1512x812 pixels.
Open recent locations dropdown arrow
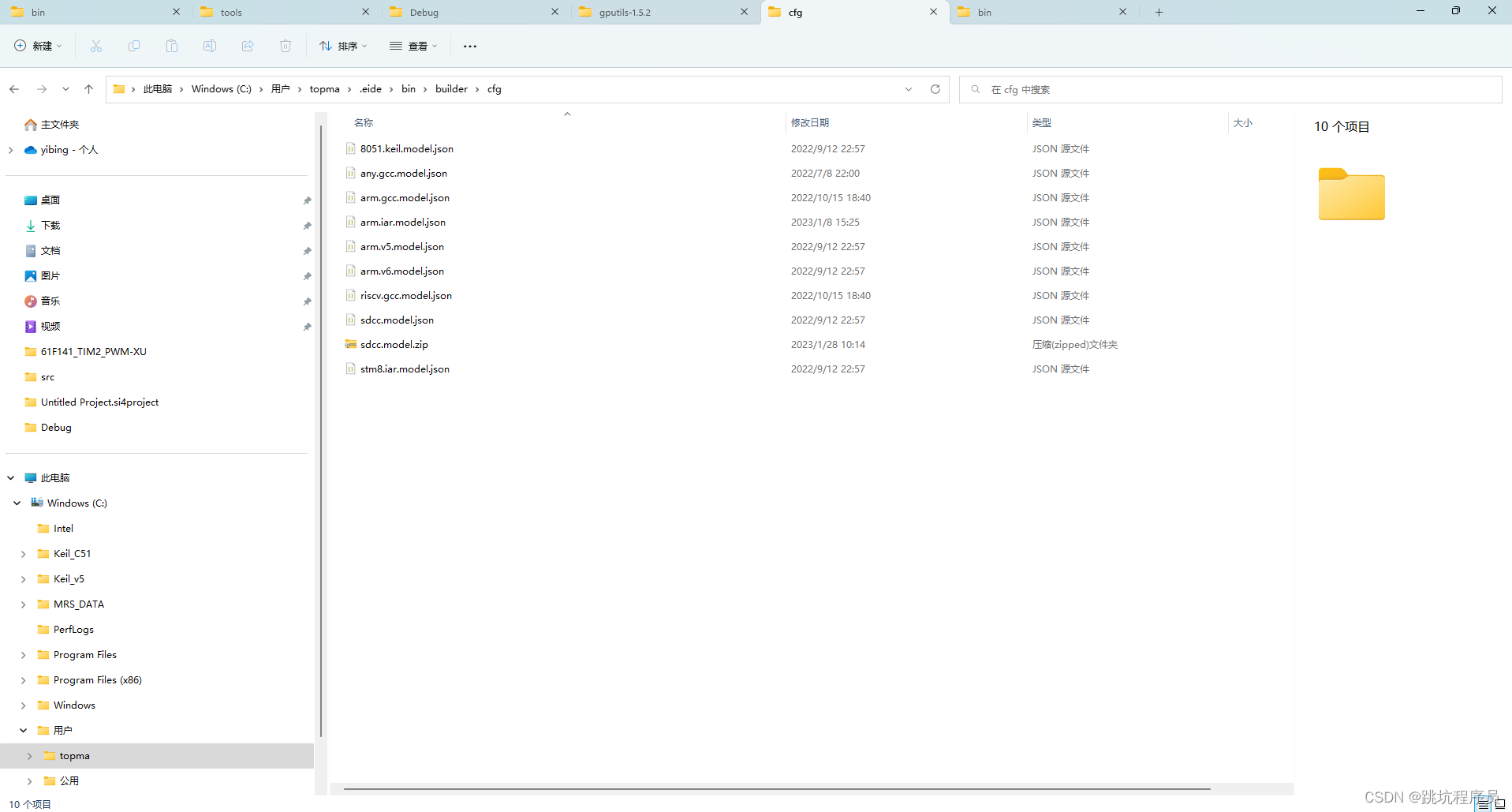(65, 89)
